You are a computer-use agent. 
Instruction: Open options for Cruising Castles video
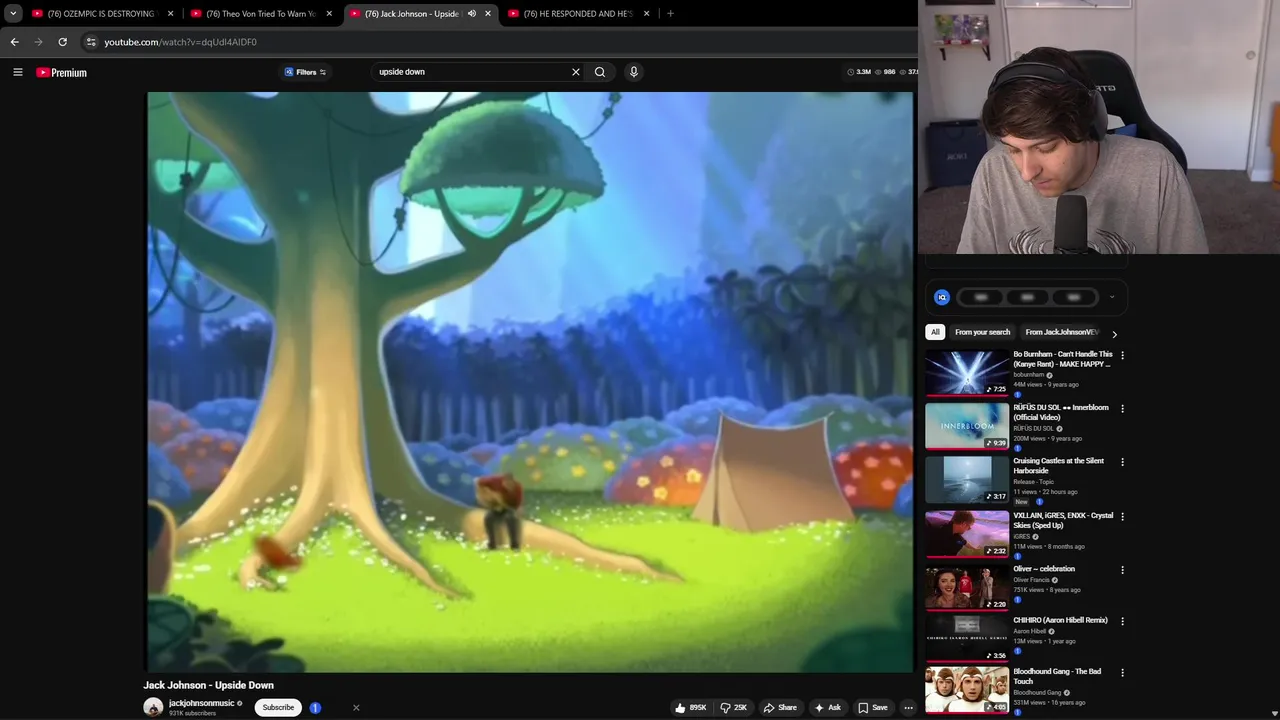coord(1122,462)
